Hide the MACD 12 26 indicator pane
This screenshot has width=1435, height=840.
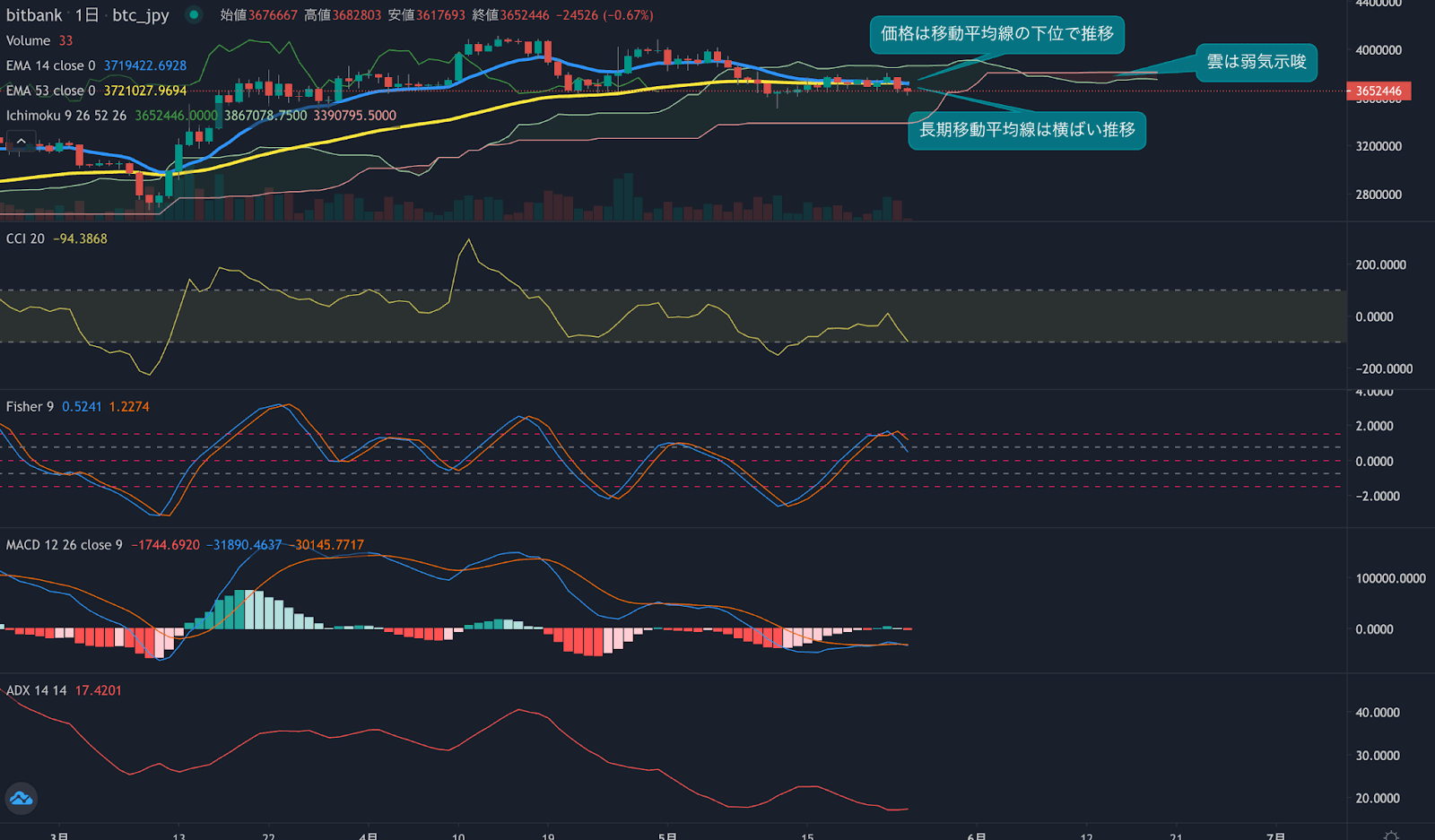63,544
